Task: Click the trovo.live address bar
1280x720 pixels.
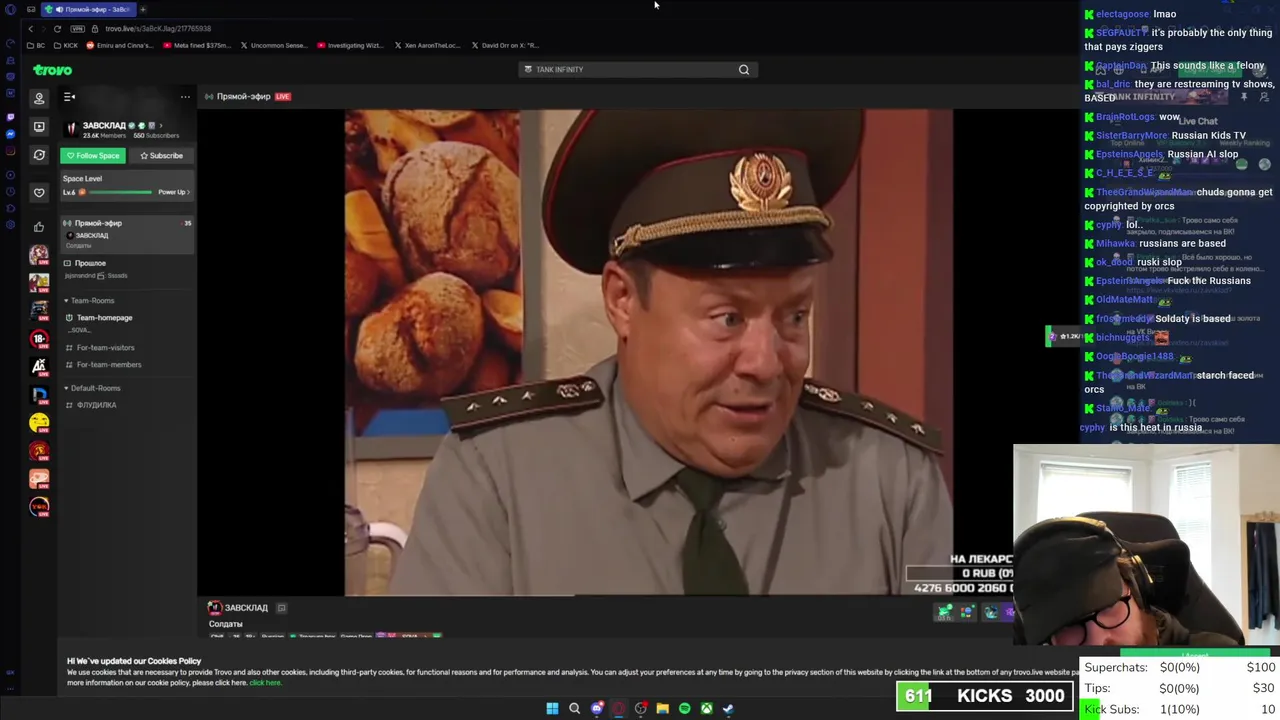Action: pyautogui.click(x=158, y=29)
